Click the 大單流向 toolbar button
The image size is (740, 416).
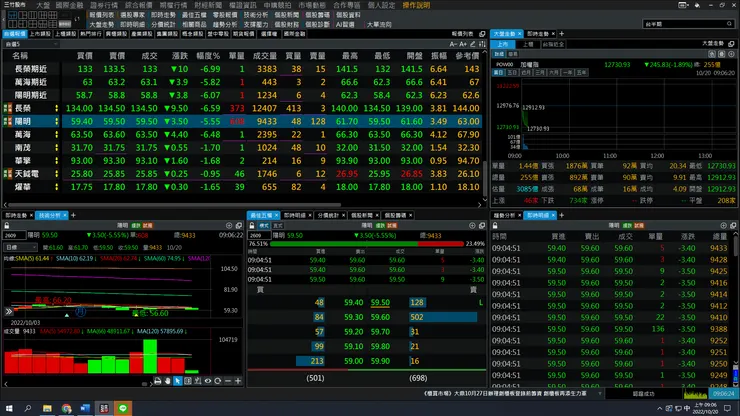pos(379,25)
